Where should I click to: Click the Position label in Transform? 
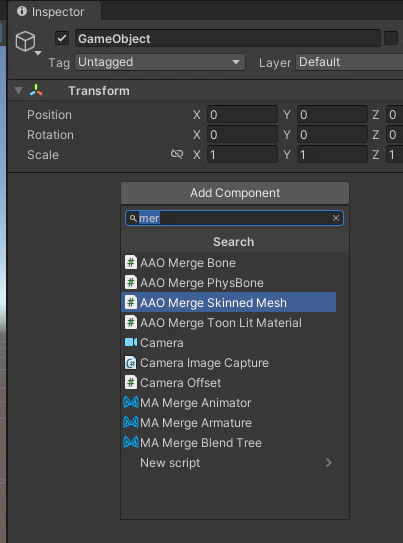50,115
